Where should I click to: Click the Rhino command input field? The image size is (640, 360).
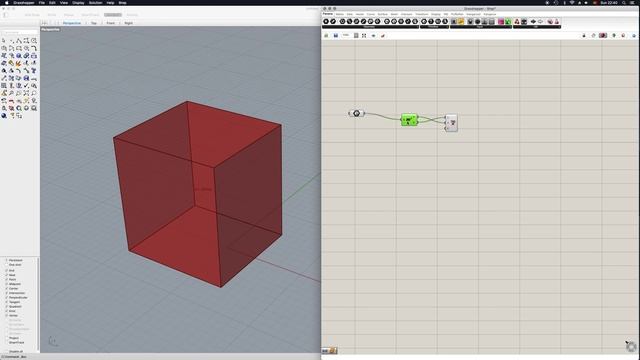[x=20, y=32]
